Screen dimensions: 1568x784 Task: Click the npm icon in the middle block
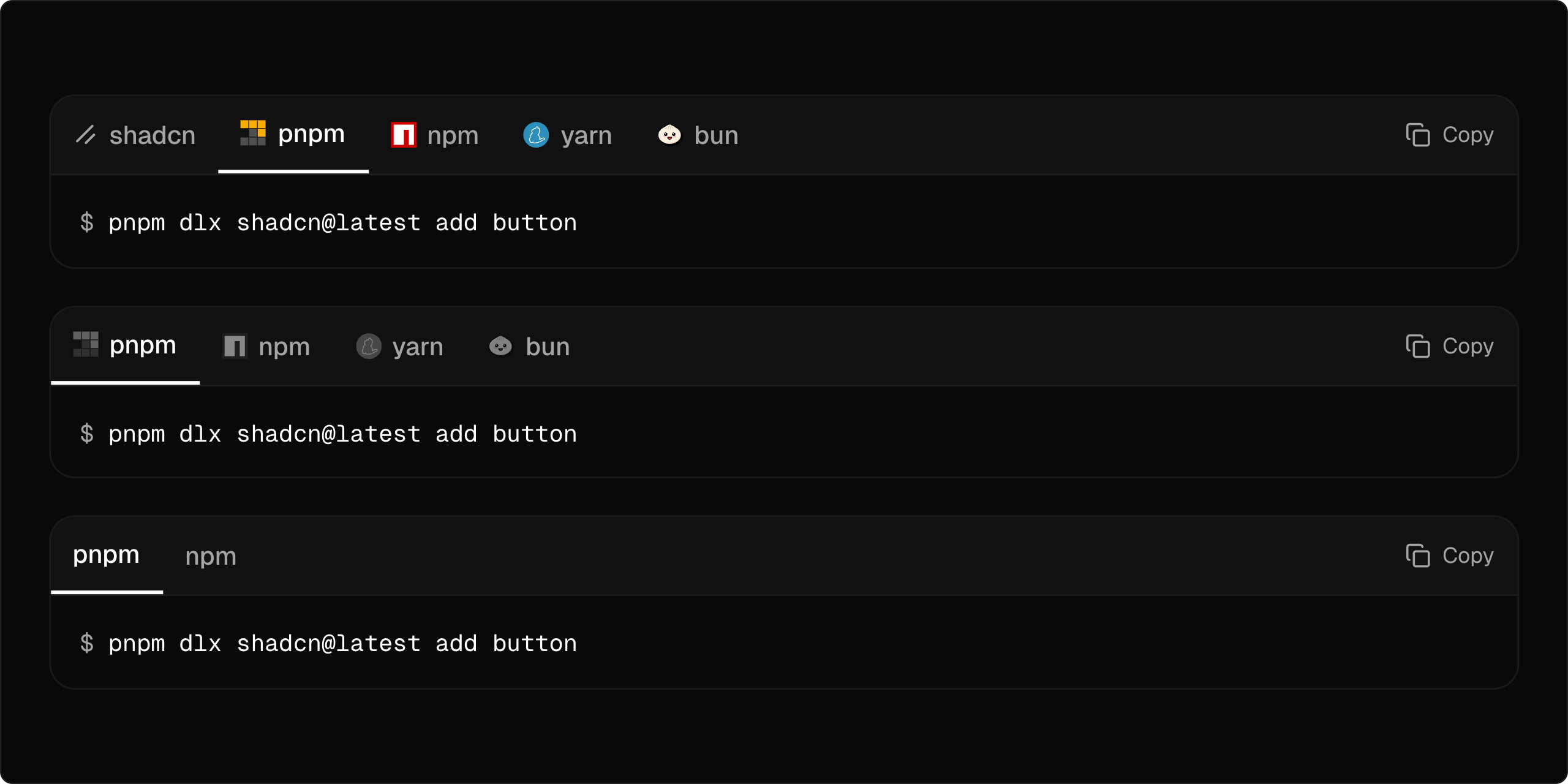(x=235, y=345)
